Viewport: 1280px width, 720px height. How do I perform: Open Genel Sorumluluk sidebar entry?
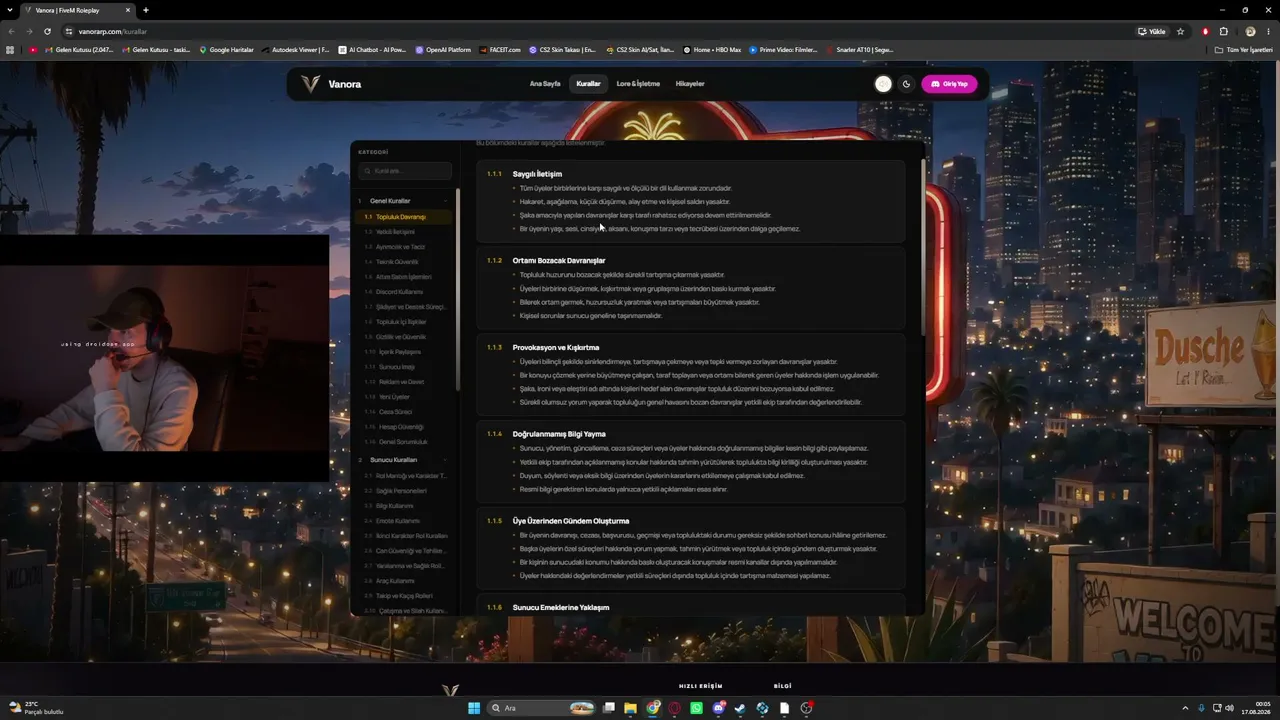pyautogui.click(x=402, y=442)
